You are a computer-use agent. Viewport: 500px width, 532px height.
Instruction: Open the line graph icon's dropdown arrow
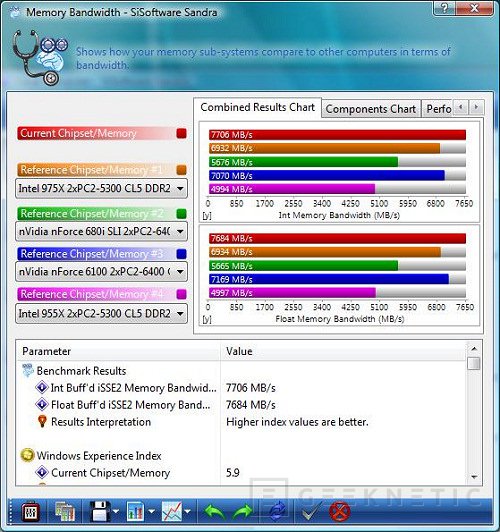point(187,511)
